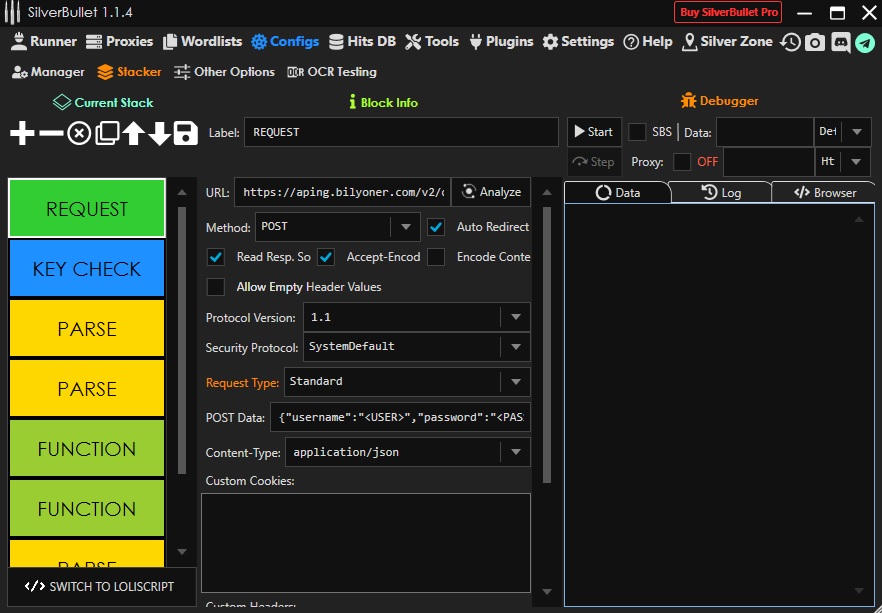Image resolution: width=882 pixels, height=613 pixels.
Task: Click the POST Data input field
Action: 400,417
